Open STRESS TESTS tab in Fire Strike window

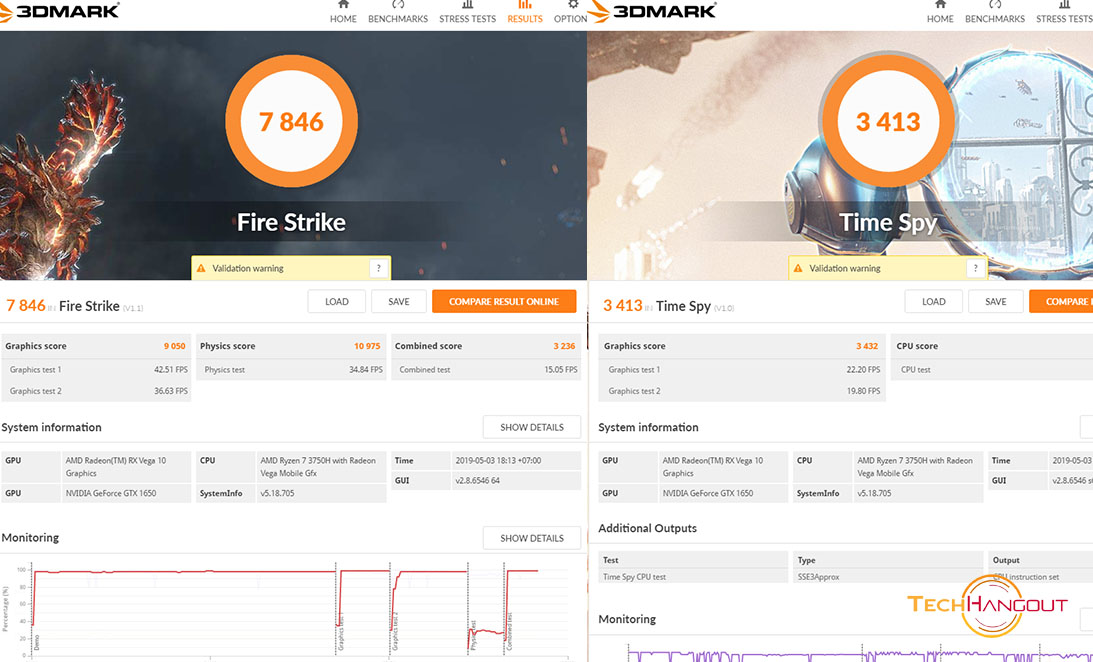[x=468, y=13]
